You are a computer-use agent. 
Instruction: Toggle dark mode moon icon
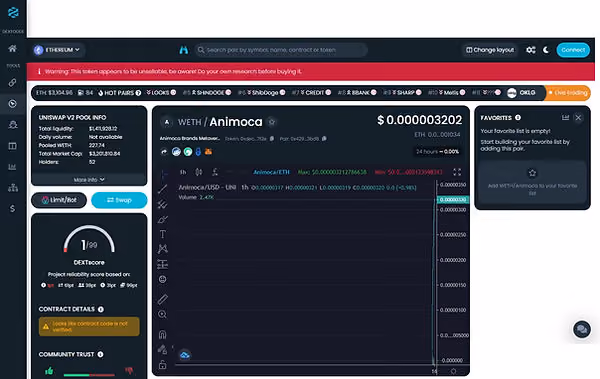546,50
